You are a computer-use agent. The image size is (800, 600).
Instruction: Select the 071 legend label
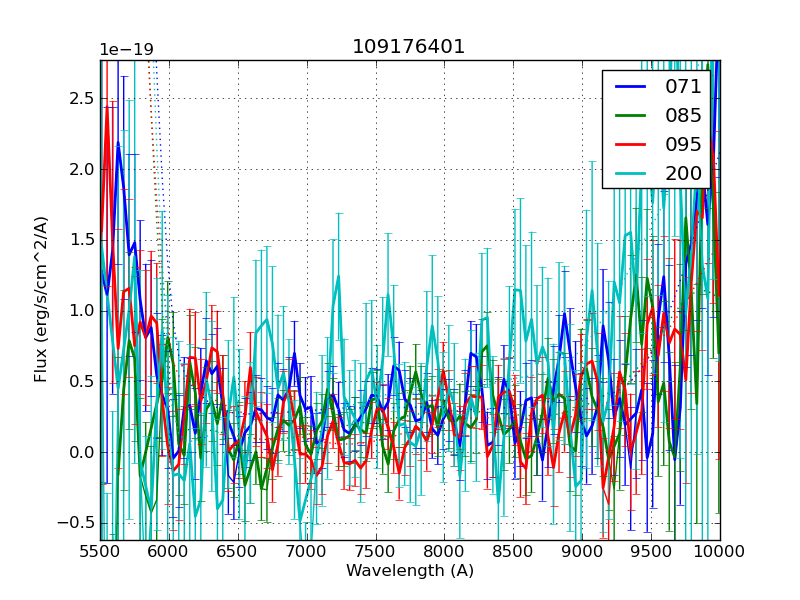point(683,87)
